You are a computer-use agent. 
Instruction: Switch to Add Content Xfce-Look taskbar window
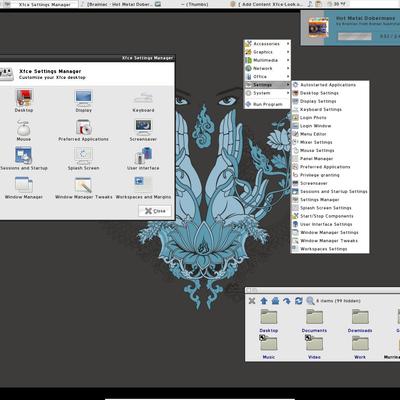tap(268, 4)
